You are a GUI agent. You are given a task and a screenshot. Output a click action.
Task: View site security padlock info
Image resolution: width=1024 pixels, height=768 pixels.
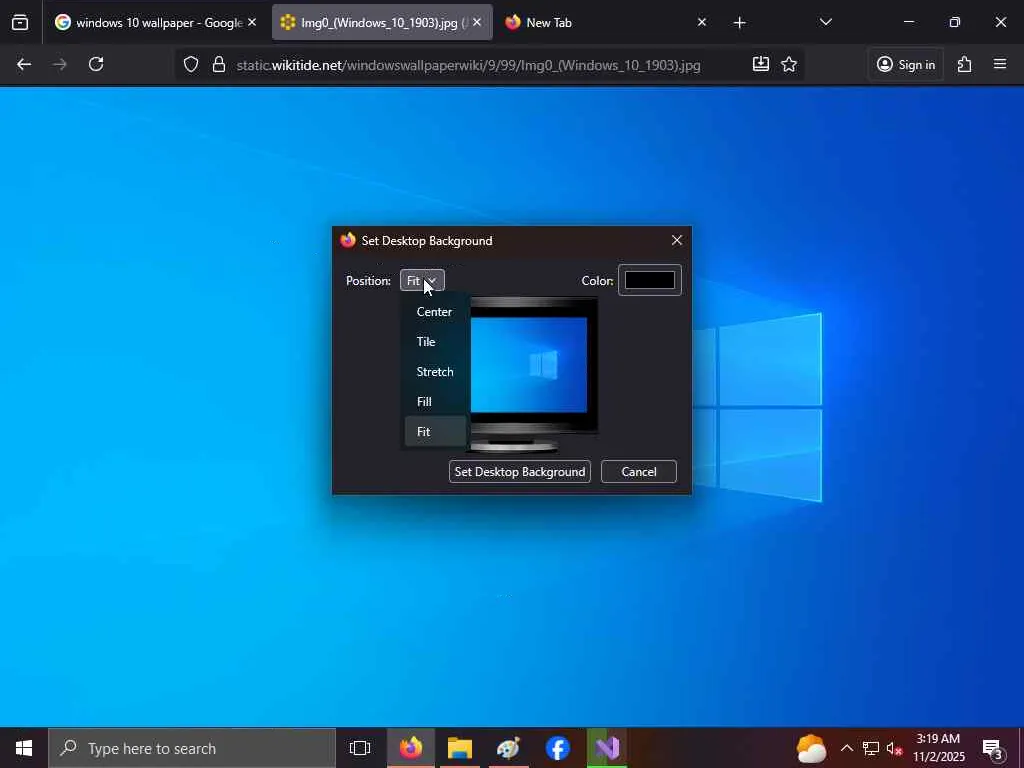(219, 65)
